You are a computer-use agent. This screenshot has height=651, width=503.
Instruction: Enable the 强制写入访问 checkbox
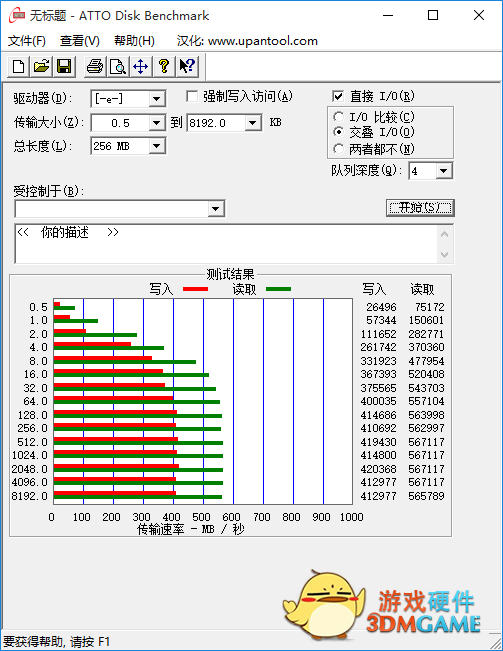(x=192, y=96)
